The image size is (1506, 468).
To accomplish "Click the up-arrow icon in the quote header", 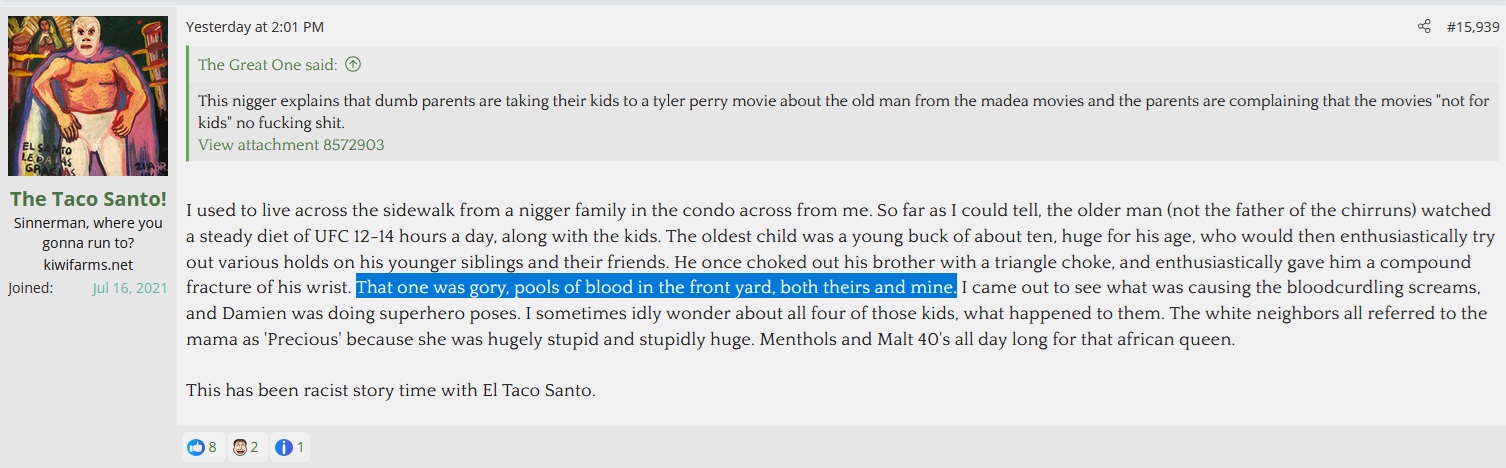I will click(x=352, y=65).
